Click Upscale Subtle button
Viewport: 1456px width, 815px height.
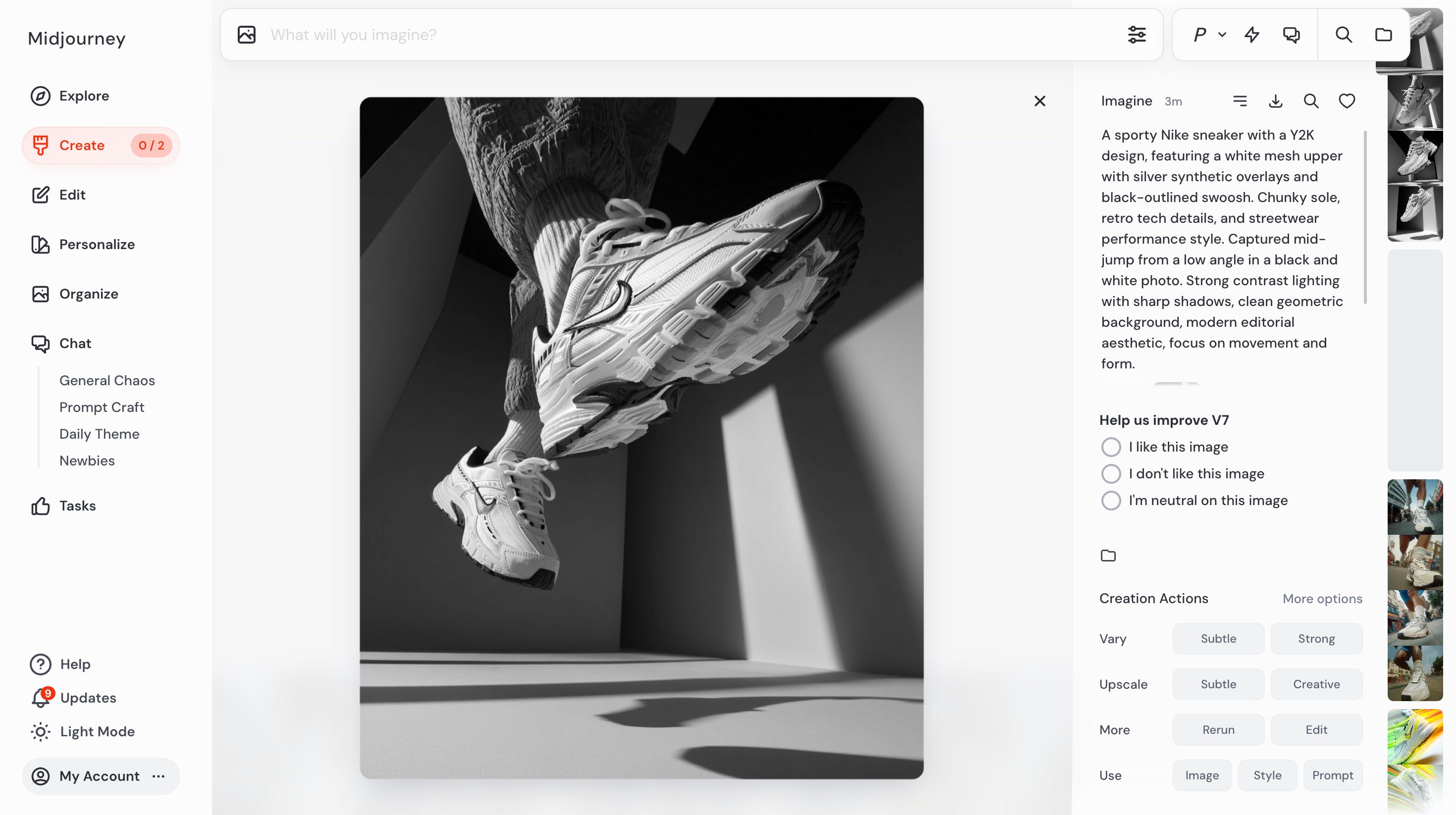[1218, 684]
